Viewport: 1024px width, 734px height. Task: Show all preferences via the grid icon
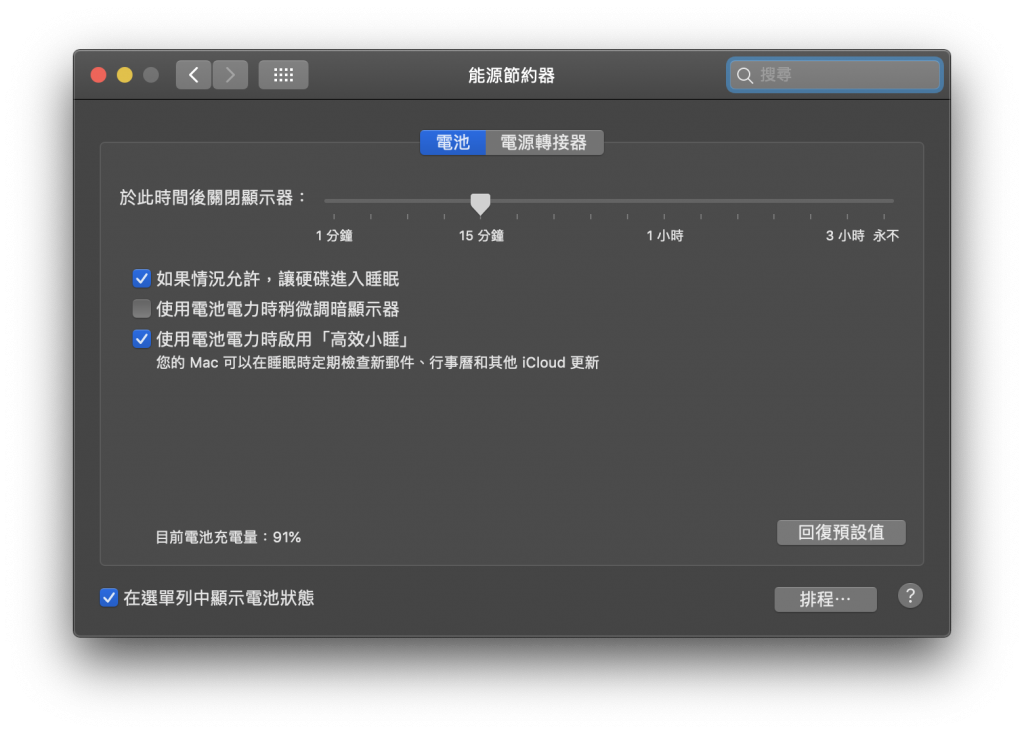283,75
